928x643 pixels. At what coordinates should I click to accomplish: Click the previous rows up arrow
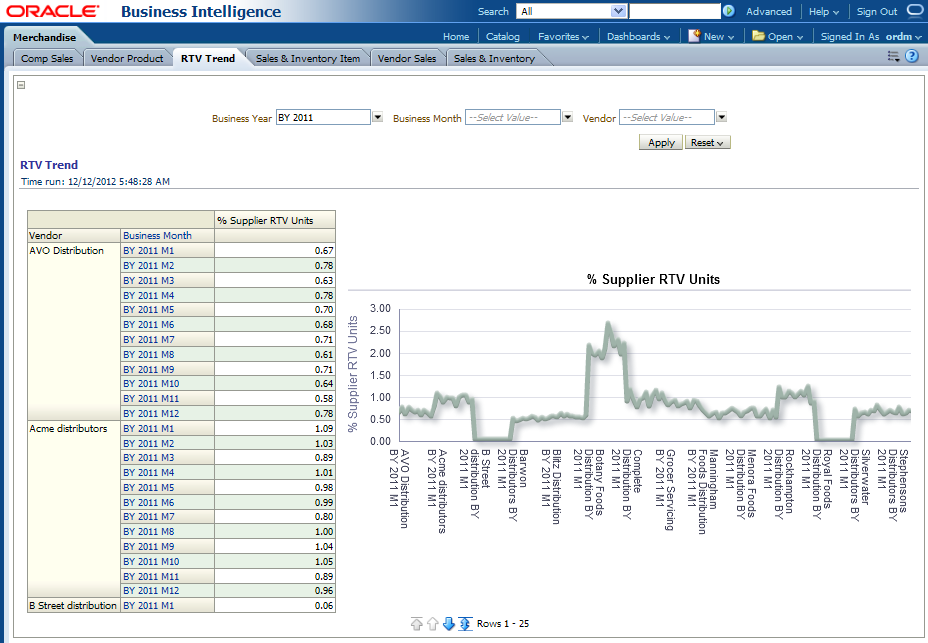click(x=432, y=624)
